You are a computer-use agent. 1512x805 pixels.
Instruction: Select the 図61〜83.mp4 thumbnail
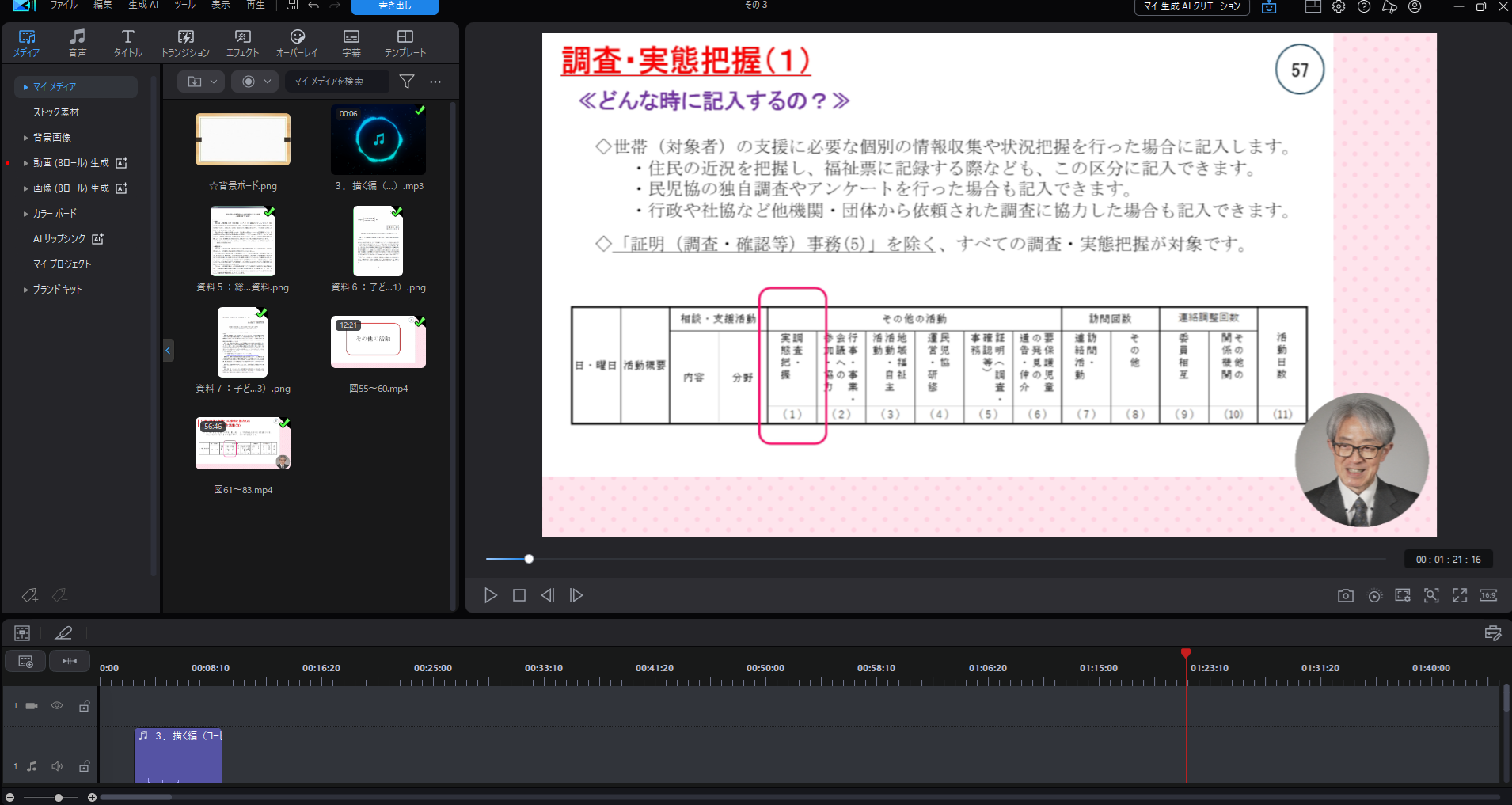point(243,444)
